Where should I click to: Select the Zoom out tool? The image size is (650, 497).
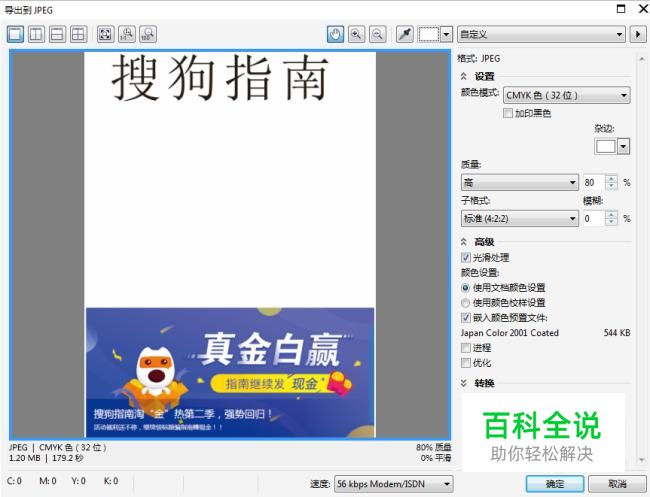[x=378, y=34]
